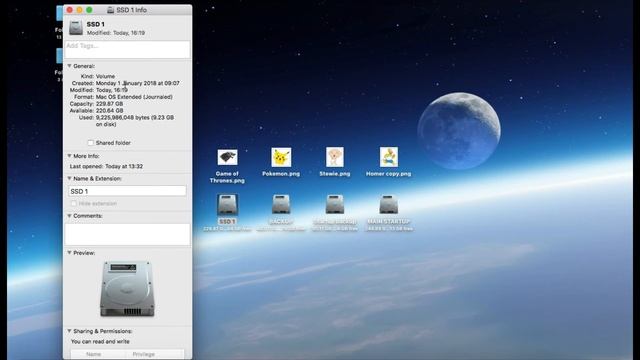
Task: Collapse the General section
Action: coord(69,66)
